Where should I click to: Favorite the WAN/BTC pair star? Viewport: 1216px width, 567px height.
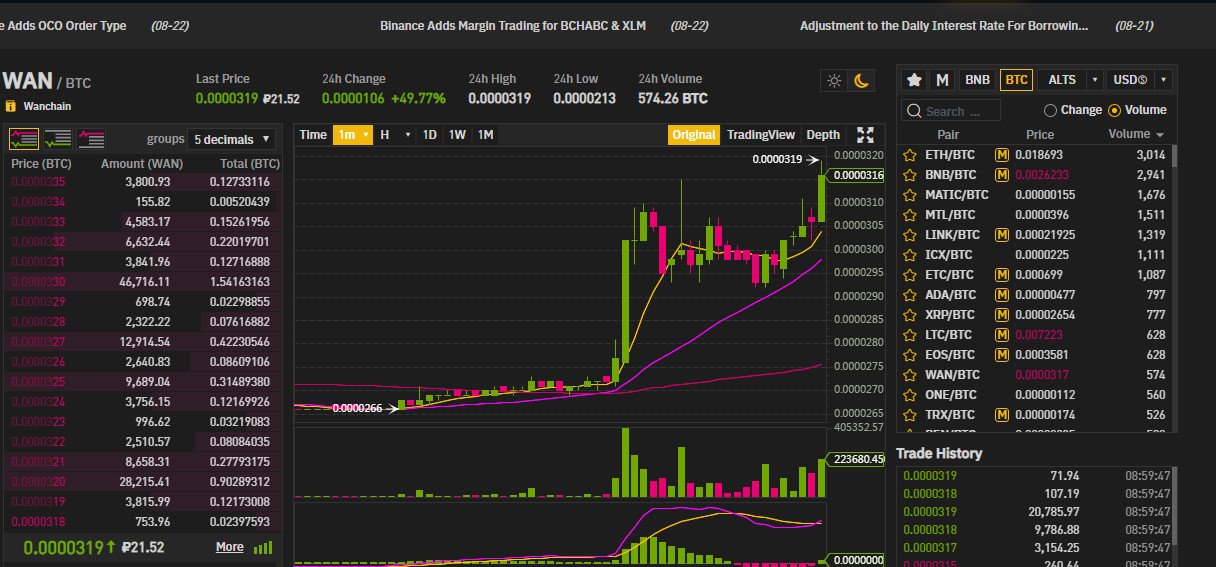[x=910, y=375]
